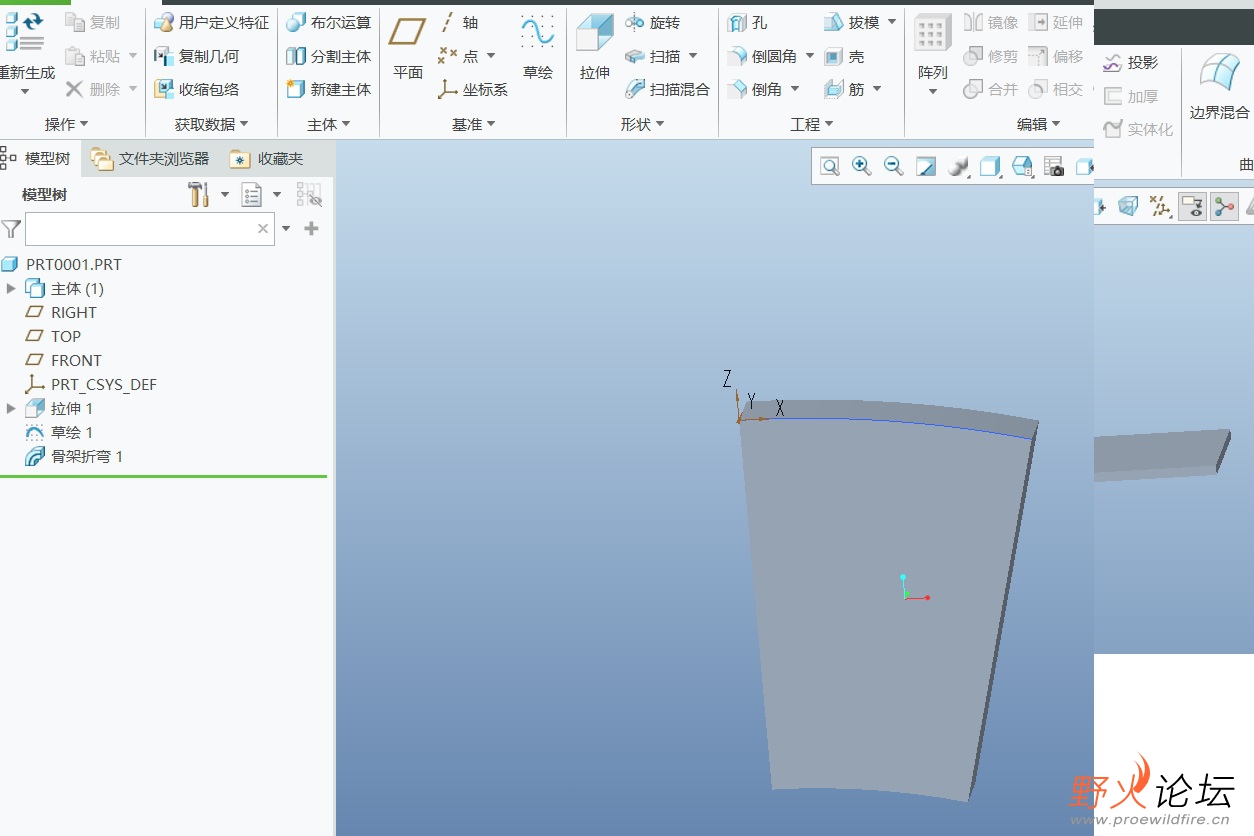The height and width of the screenshot is (836, 1254).
Task: Select FRONT datum plane in tree
Action: coord(63,361)
